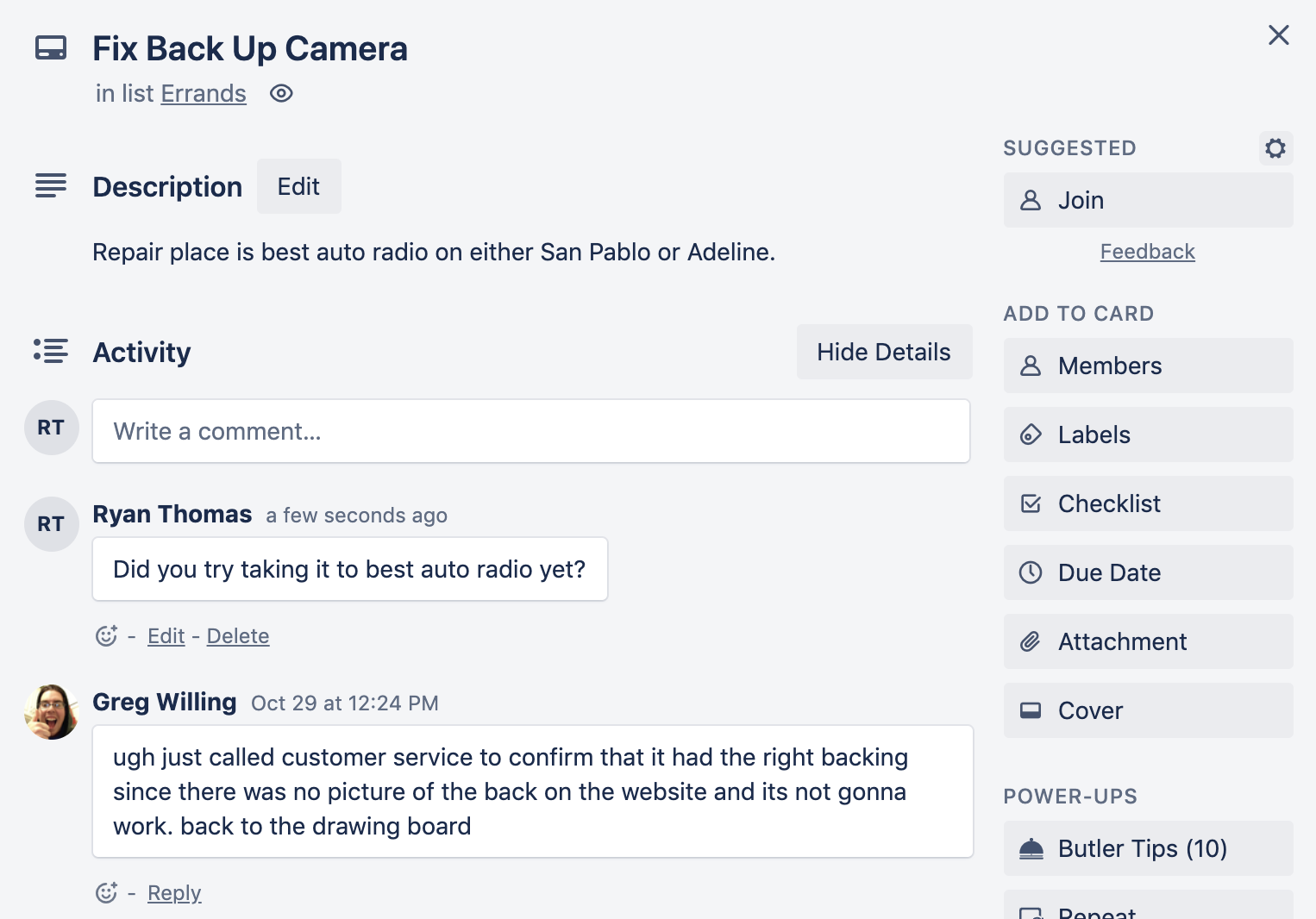The width and height of the screenshot is (1316, 919).
Task: Click the Write a comment field
Action: coord(530,431)
